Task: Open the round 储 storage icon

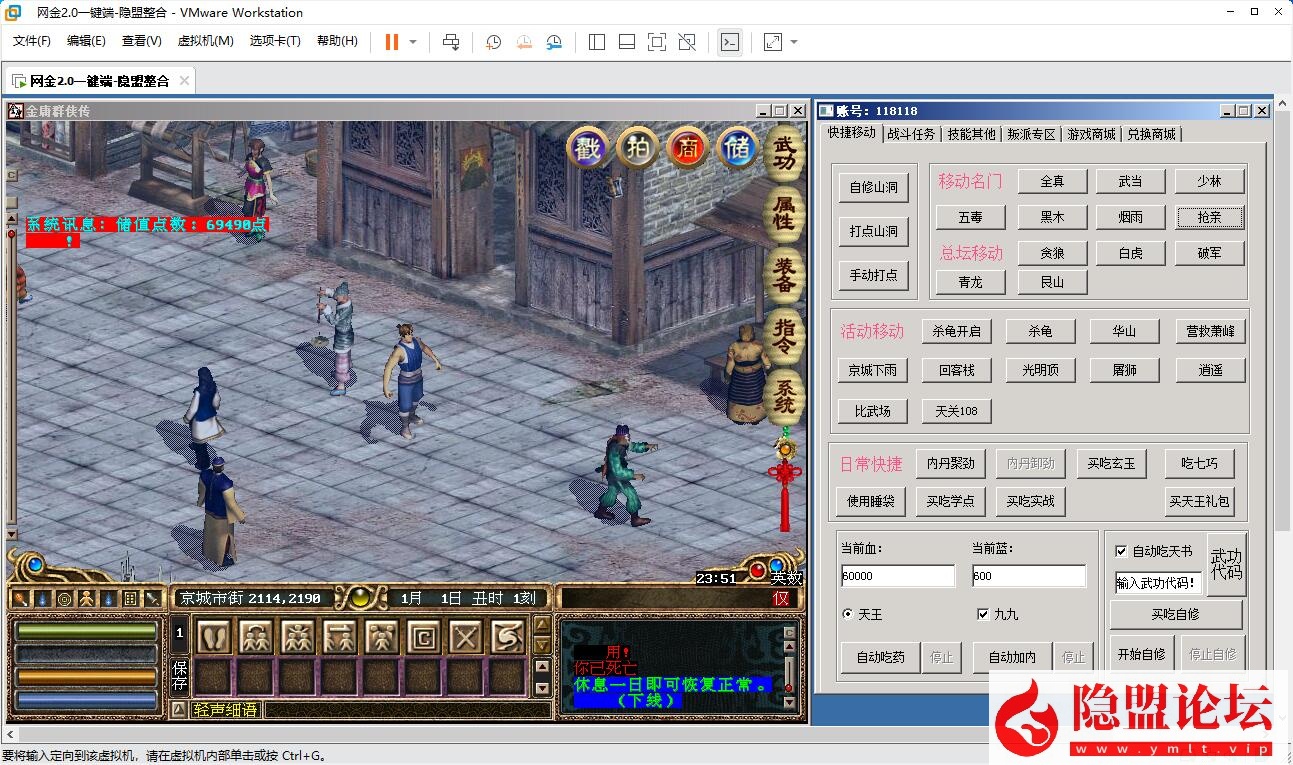Action: click(x=738, y=147)
